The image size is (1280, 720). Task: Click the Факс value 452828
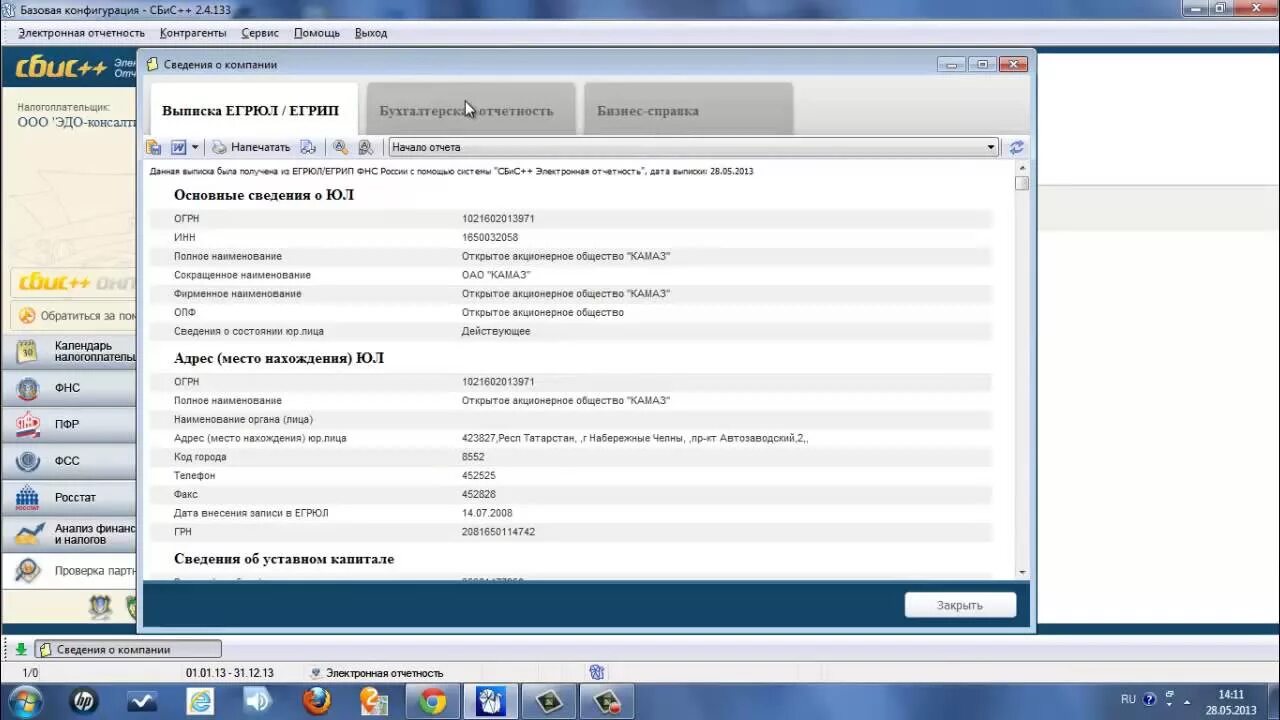click(479, 494)
